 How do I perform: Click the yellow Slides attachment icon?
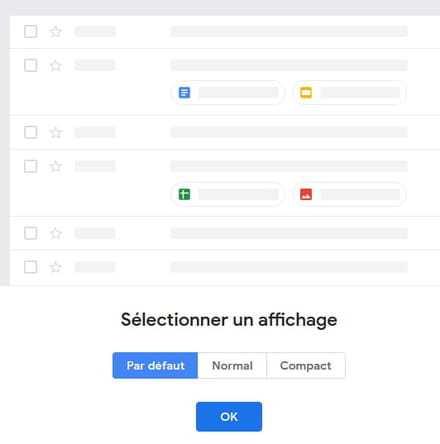tap(306, 92)
